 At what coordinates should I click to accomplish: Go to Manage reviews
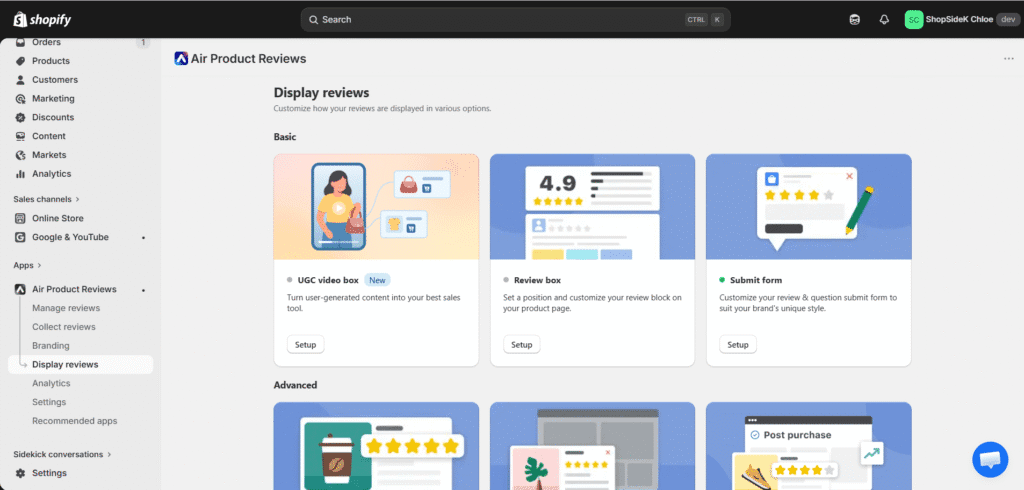[66, 308]
